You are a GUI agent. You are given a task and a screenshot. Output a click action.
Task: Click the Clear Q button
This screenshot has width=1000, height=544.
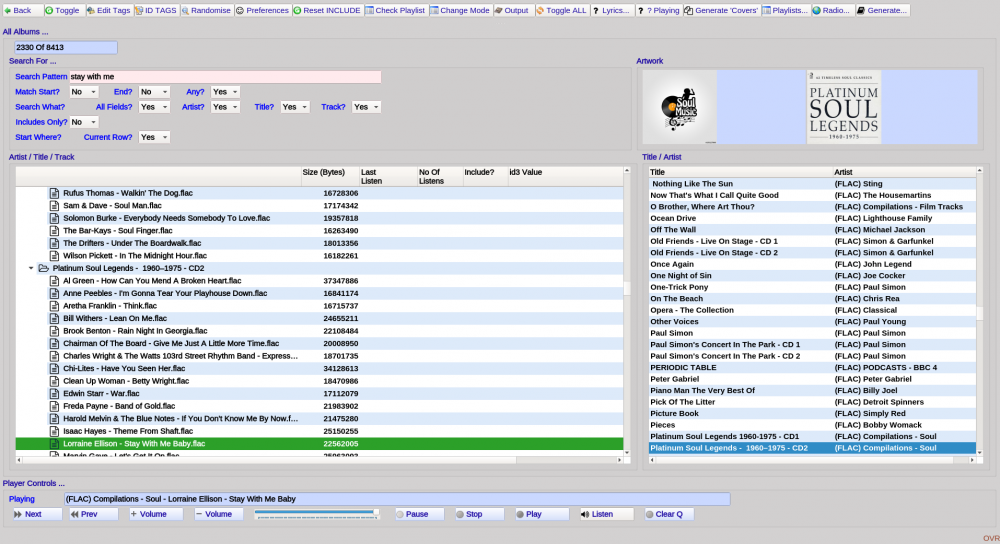(668, 514)
